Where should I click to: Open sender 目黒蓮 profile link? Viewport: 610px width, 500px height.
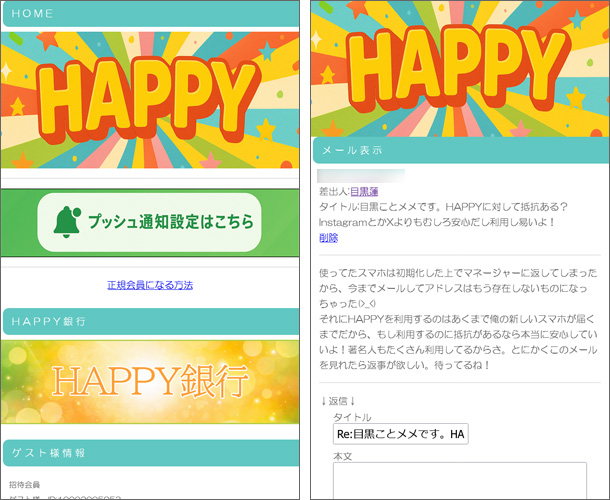tap(366, 190)
